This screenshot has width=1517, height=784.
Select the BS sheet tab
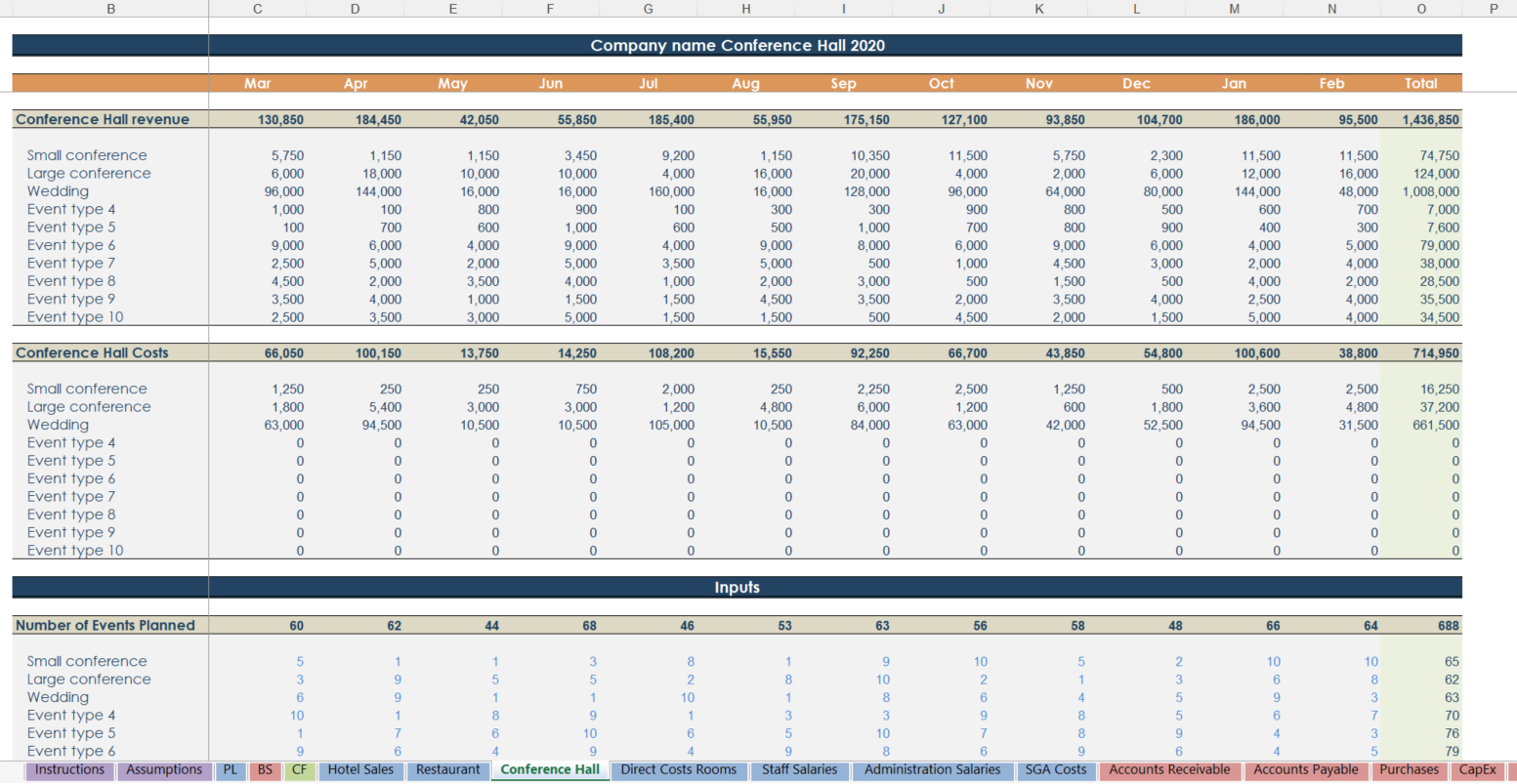(264, 769)
